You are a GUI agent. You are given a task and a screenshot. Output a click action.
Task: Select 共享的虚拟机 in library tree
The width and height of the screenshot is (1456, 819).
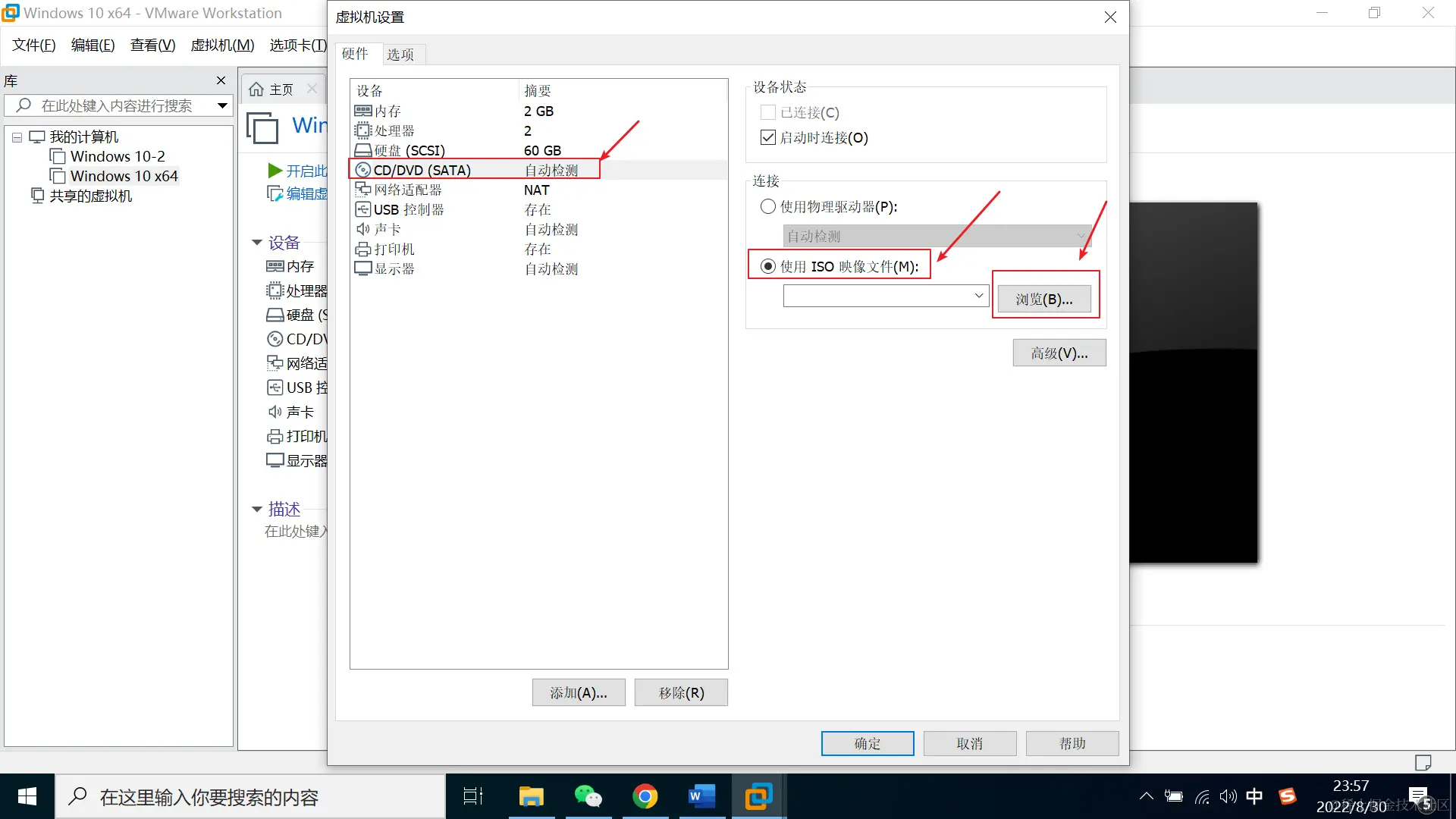point(90,196)
